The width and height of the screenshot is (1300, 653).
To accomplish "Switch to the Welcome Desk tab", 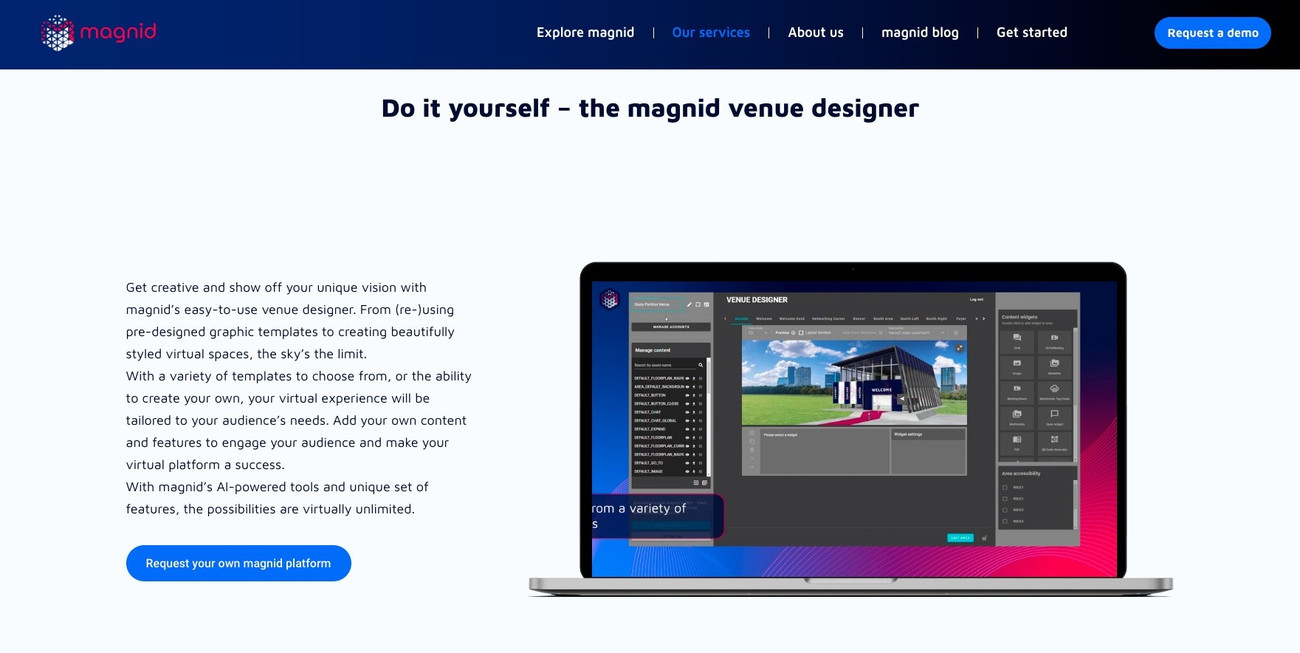I will pos(792,319).
